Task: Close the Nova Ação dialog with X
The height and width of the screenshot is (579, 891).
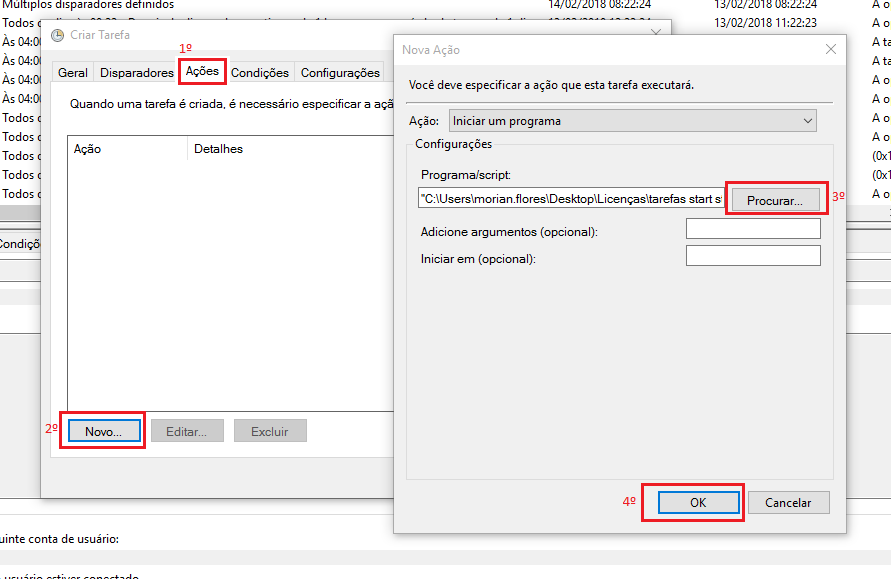Action: [x=830, y=49]
